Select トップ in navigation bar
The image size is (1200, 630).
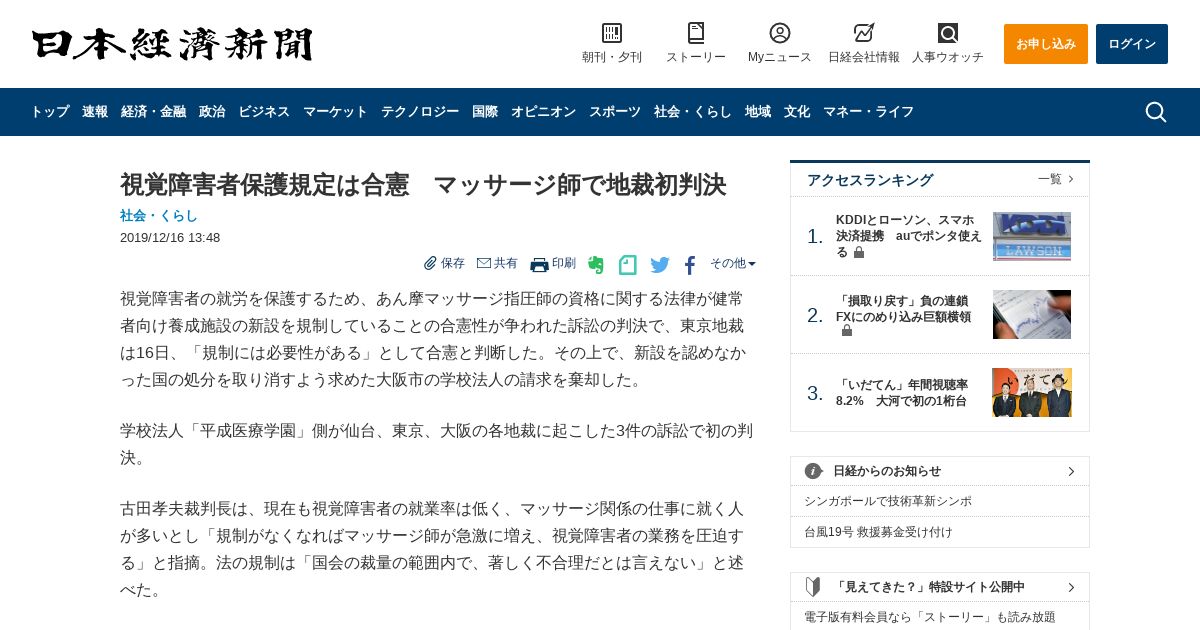click(50, 112)
